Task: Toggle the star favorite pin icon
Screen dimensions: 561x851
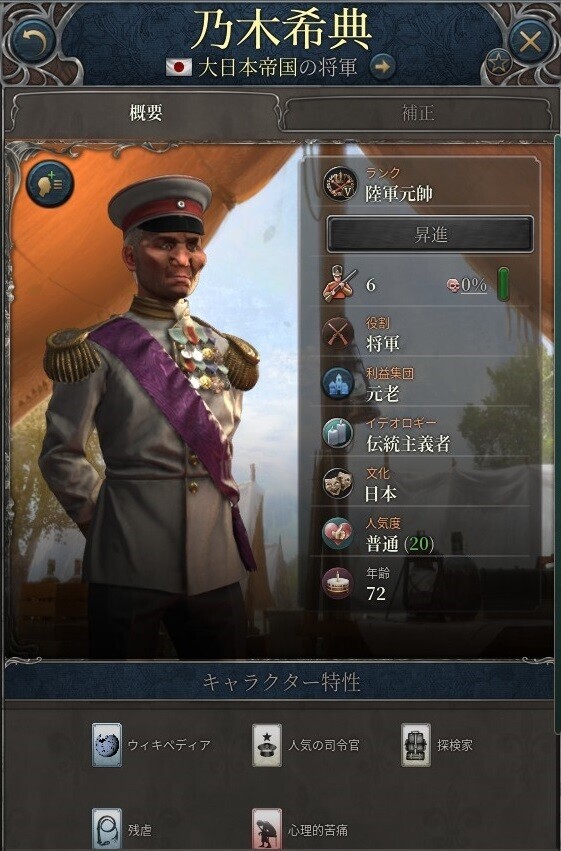Action: click(499, 63)
